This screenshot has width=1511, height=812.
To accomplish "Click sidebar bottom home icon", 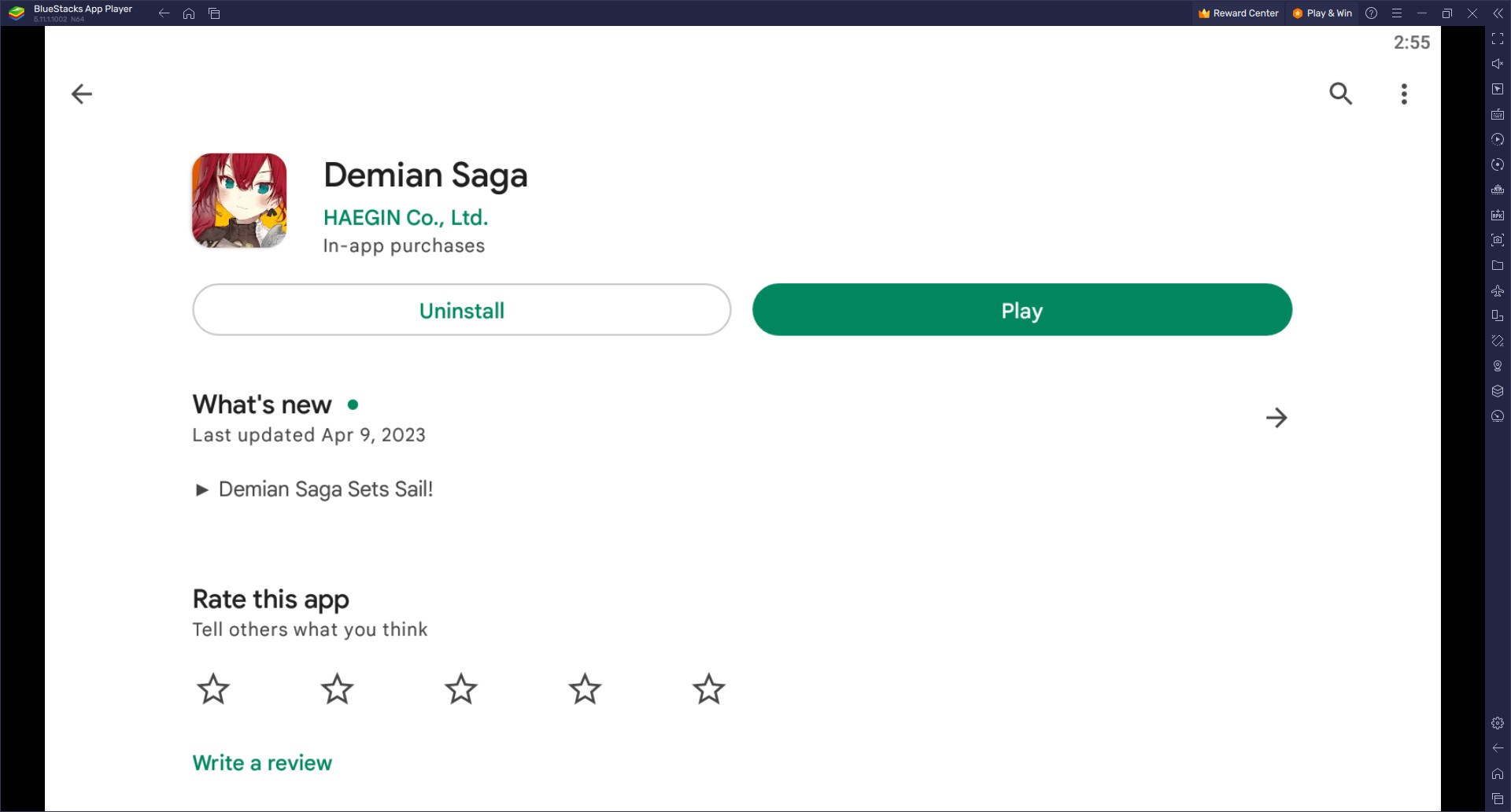I will (x=1498, y=773).
